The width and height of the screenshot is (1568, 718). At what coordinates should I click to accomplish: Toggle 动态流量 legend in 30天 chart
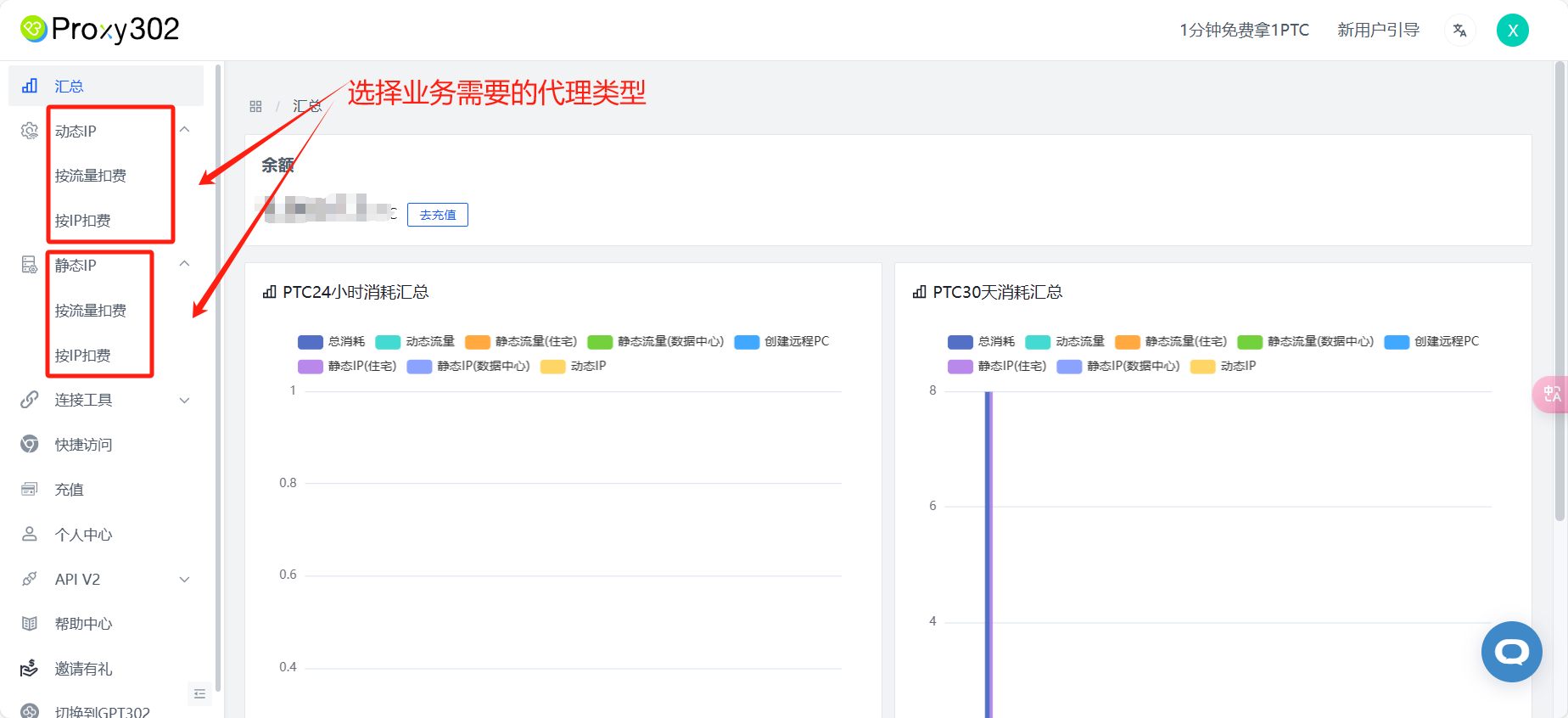tap(1065, 341)
